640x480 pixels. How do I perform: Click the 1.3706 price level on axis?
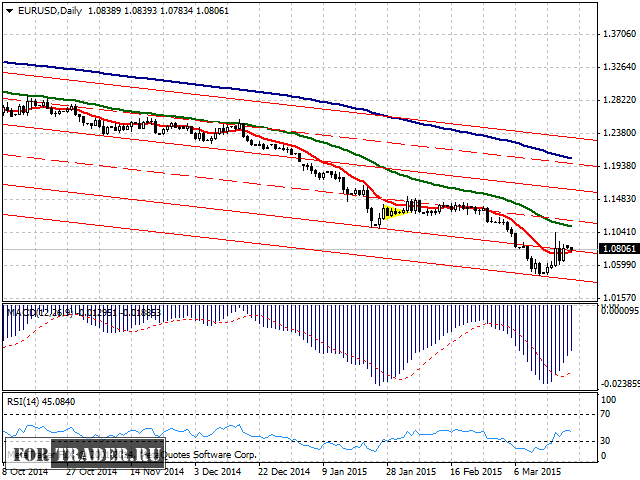pos(620,34)
